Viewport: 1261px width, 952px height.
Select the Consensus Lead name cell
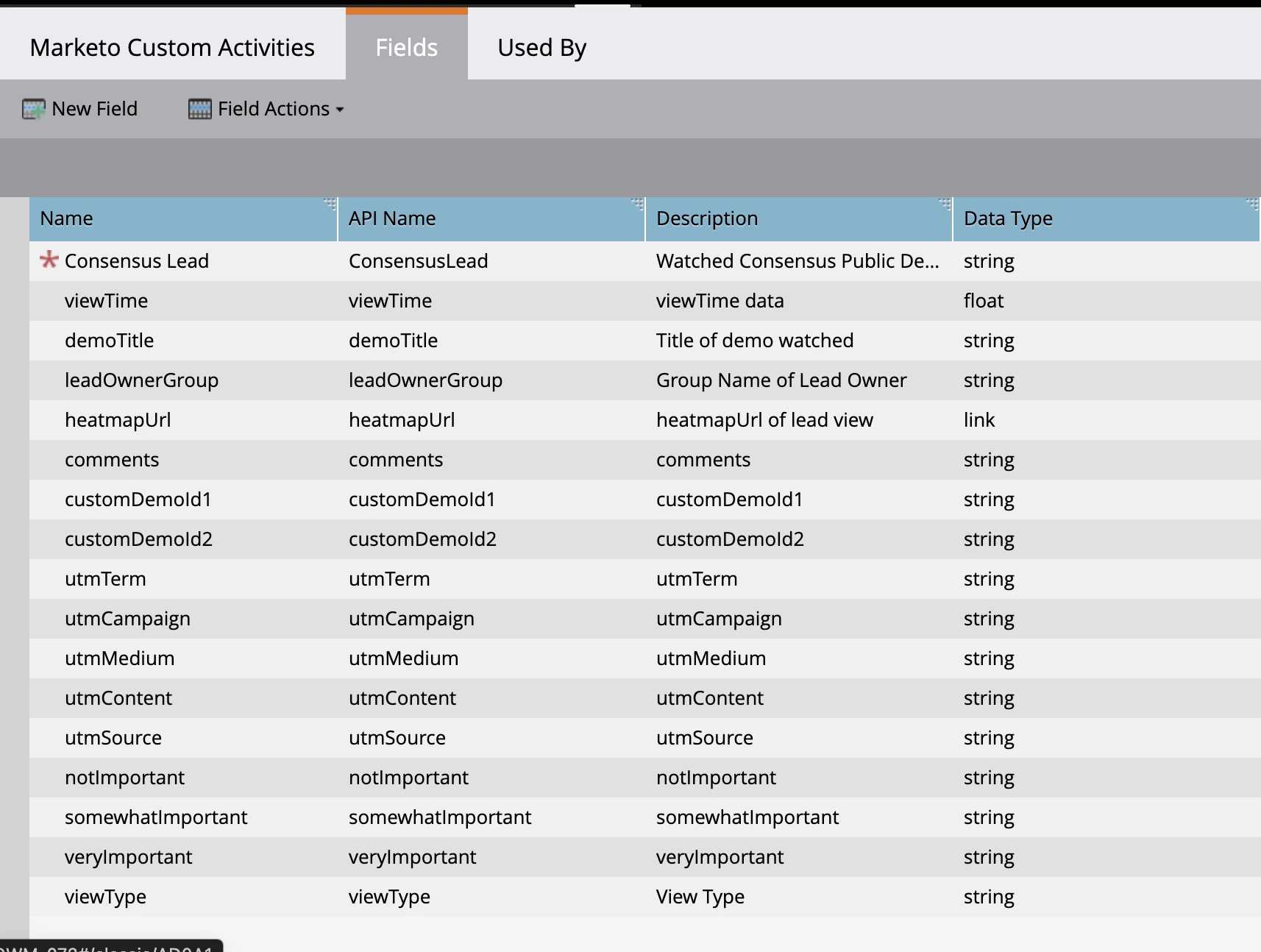[137, 261]
